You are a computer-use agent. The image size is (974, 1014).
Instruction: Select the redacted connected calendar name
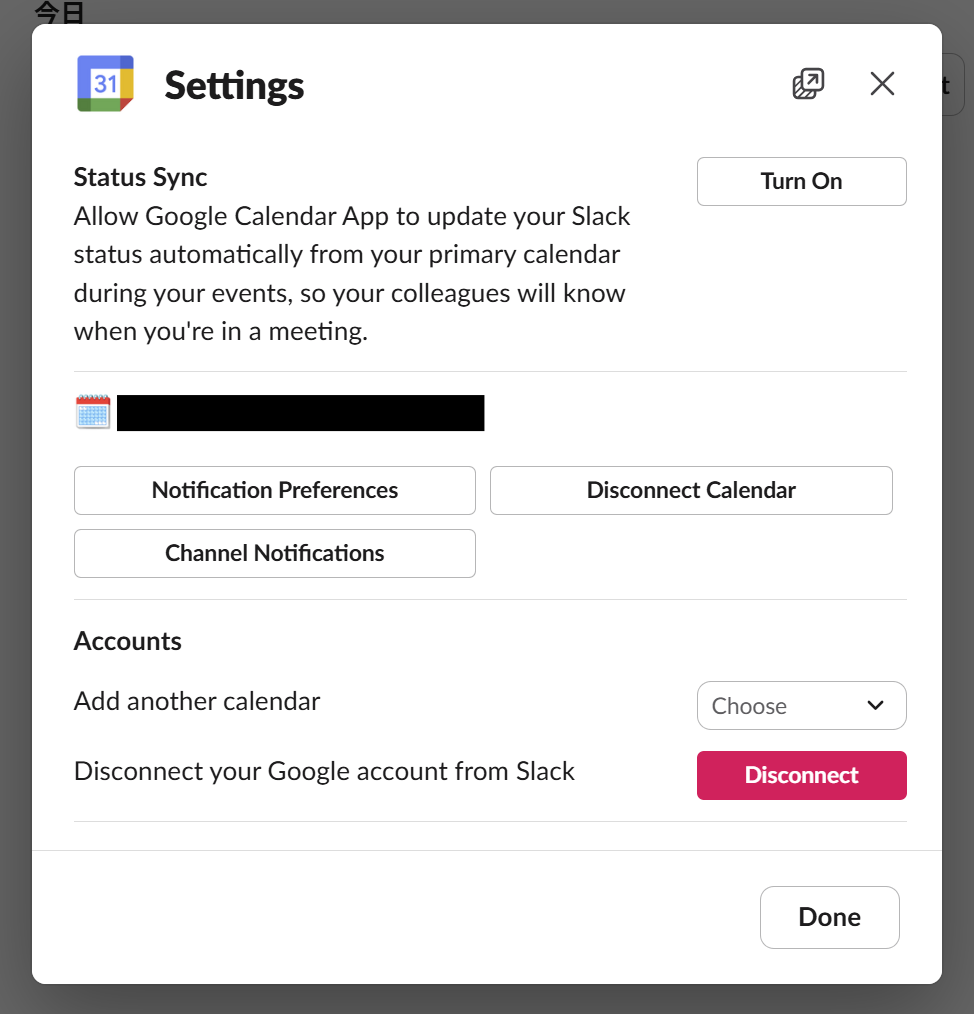tap(300, 413)
